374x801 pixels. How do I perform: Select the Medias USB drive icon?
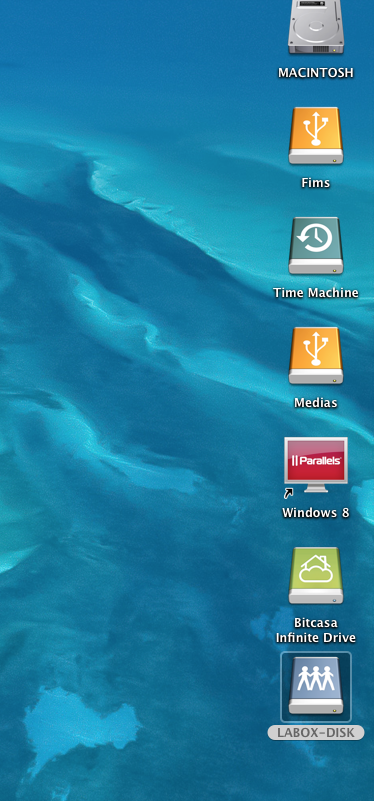pos(316,356)
